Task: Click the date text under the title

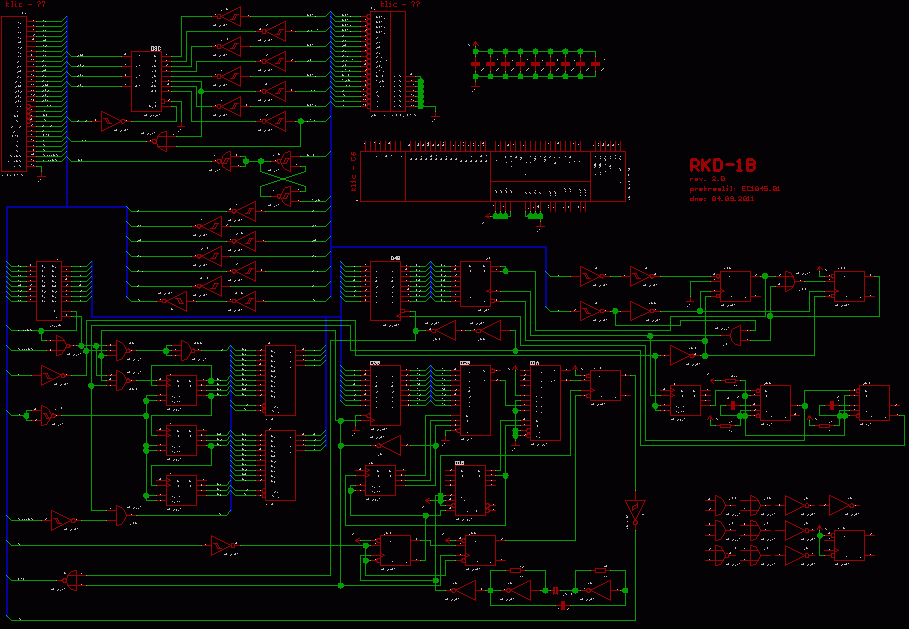Action: coord(721,198)
